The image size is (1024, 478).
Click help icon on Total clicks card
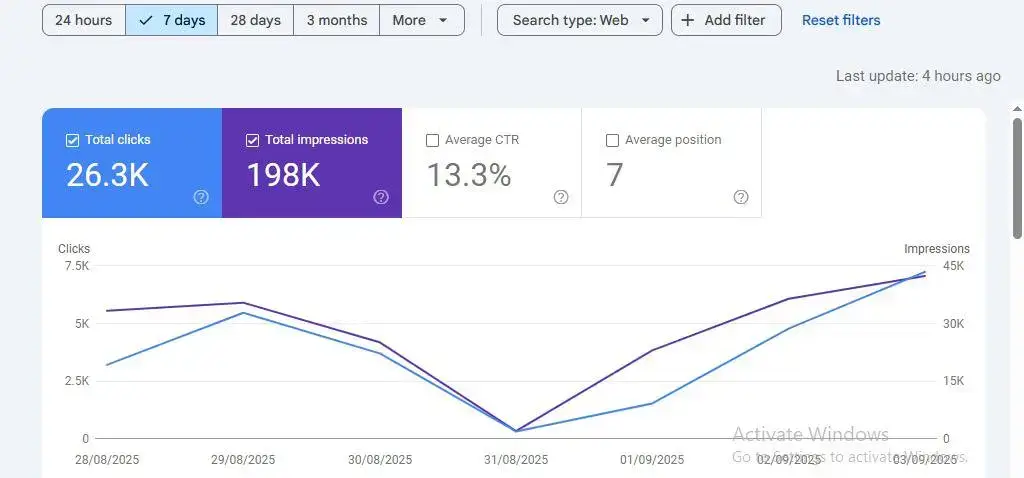click(201, 197)
